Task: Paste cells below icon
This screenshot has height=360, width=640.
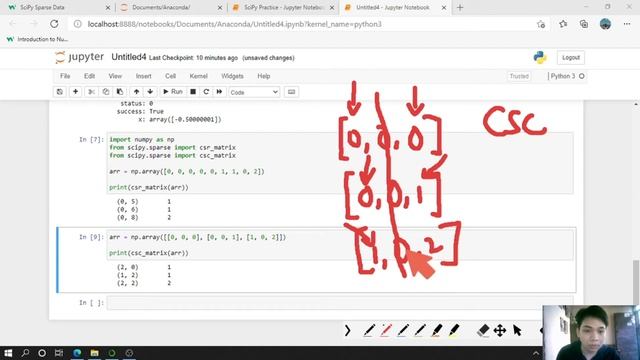Action: click(x=120, y=92)
